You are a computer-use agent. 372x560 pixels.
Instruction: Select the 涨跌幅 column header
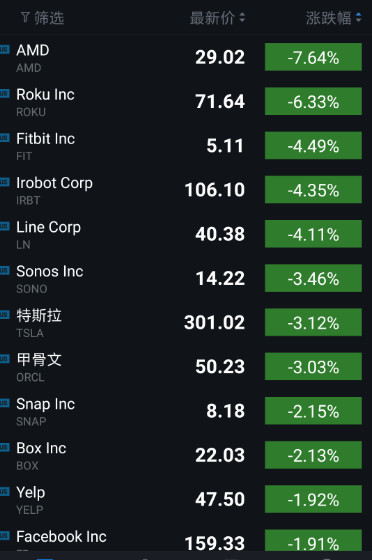328,18
